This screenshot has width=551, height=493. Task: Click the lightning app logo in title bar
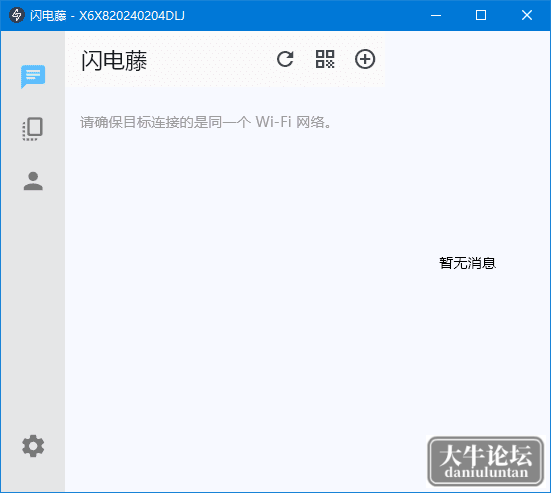click(17, 15)
